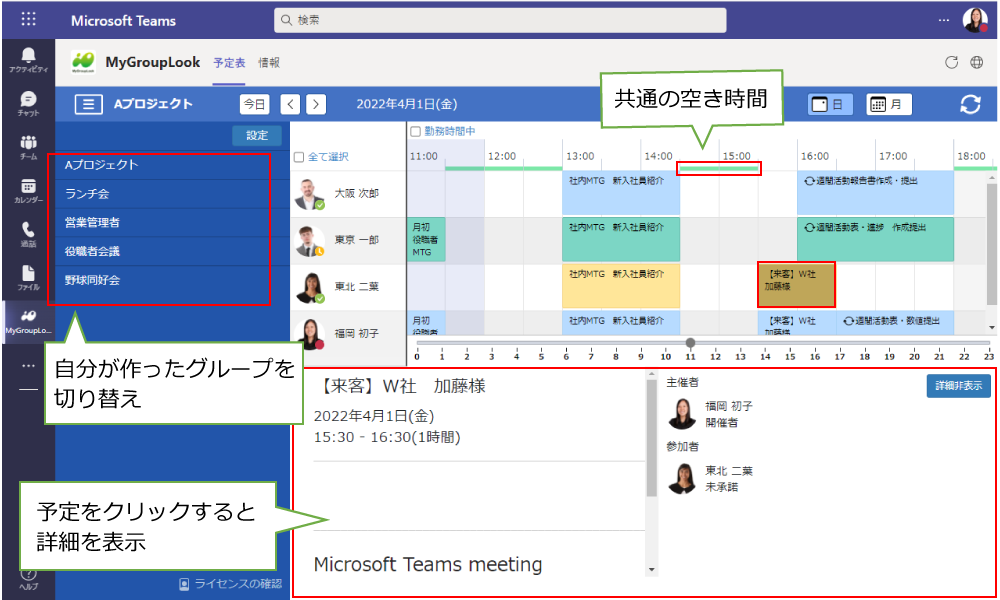Open the Calendar (カレンダー) sidebar icon

(x=27, y=191)
